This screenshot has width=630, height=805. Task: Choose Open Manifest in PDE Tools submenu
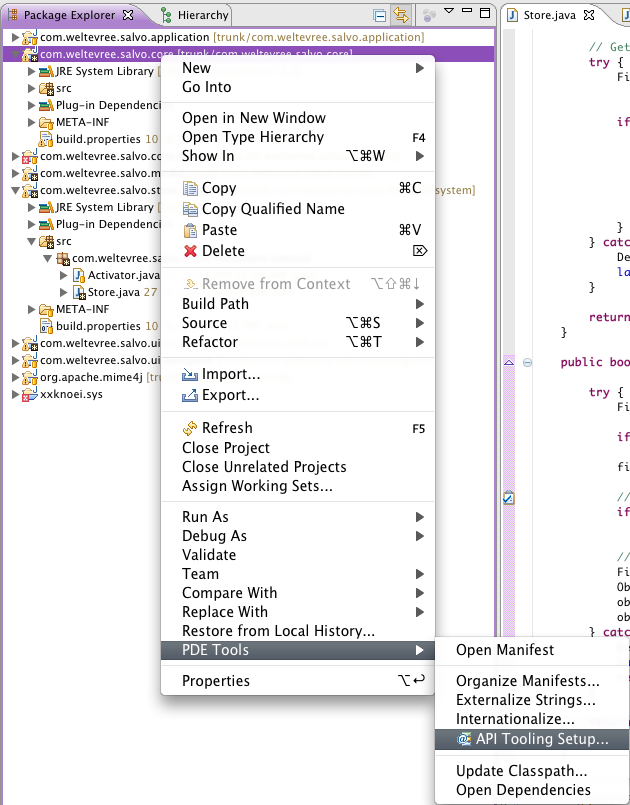pos(532,650)
